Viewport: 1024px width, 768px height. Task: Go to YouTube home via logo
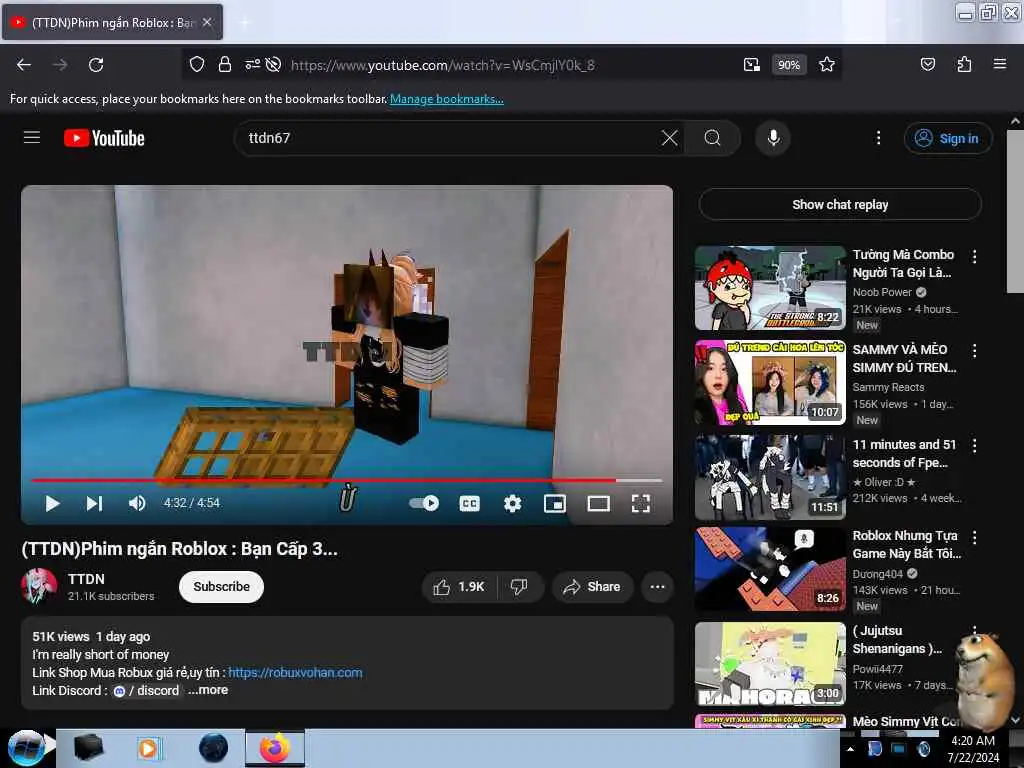click(104, 138)
